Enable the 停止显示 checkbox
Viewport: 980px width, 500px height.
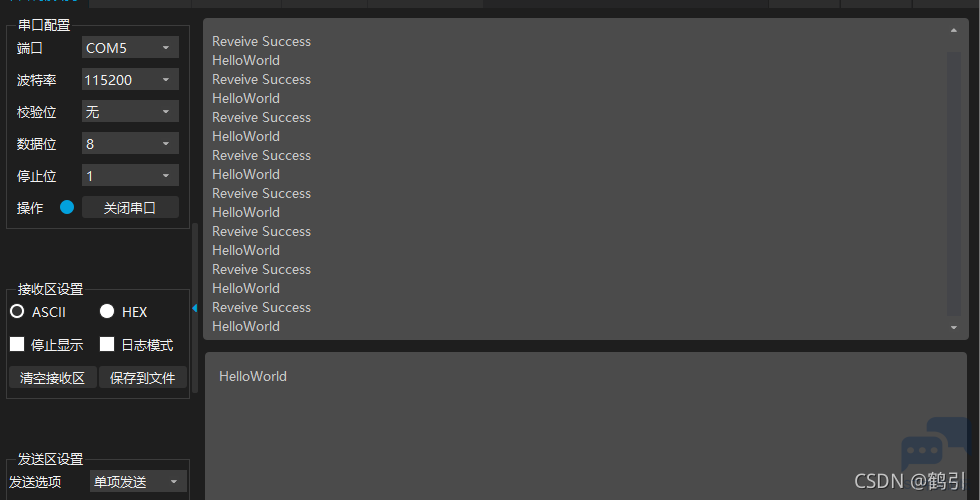(x=17, y=344)
